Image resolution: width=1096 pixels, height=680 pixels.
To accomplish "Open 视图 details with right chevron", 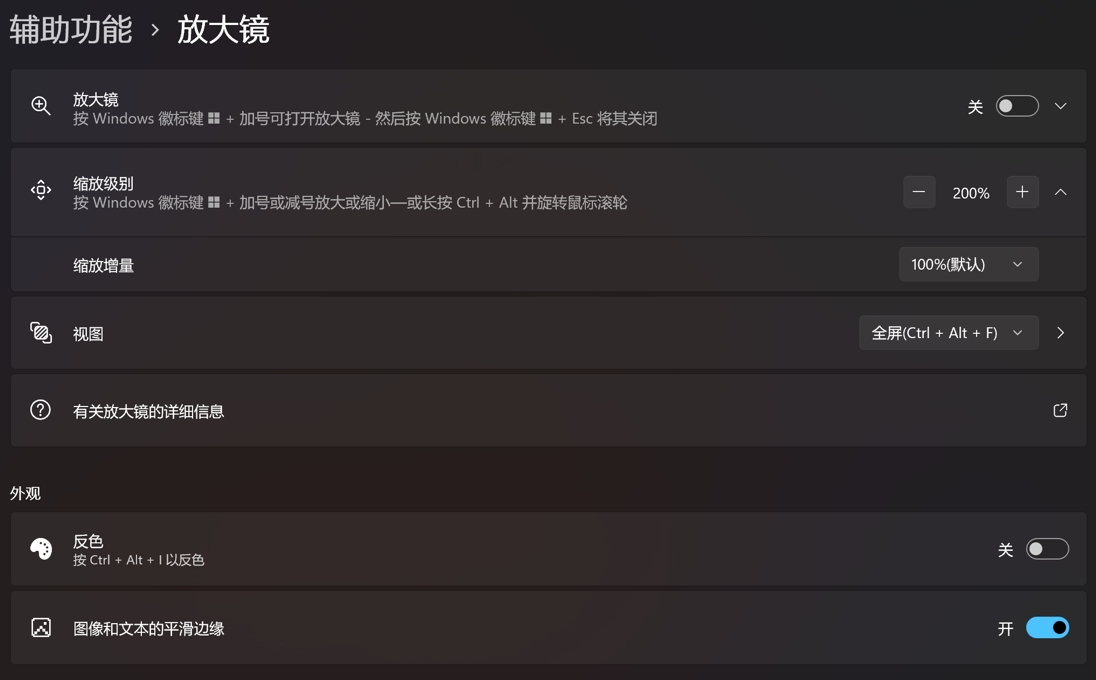I will [x=1060, y=333].
